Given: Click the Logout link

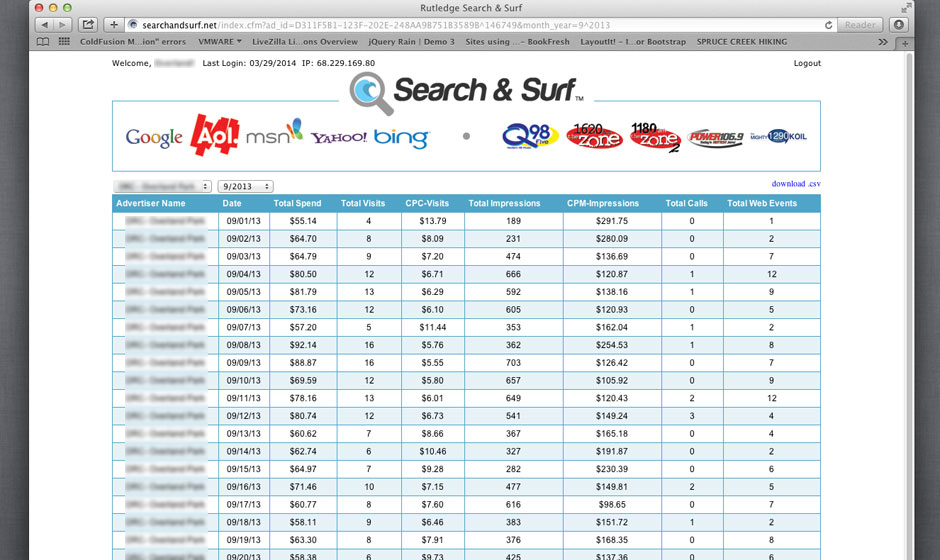Looking at the screenshot, I should point(807,63).
